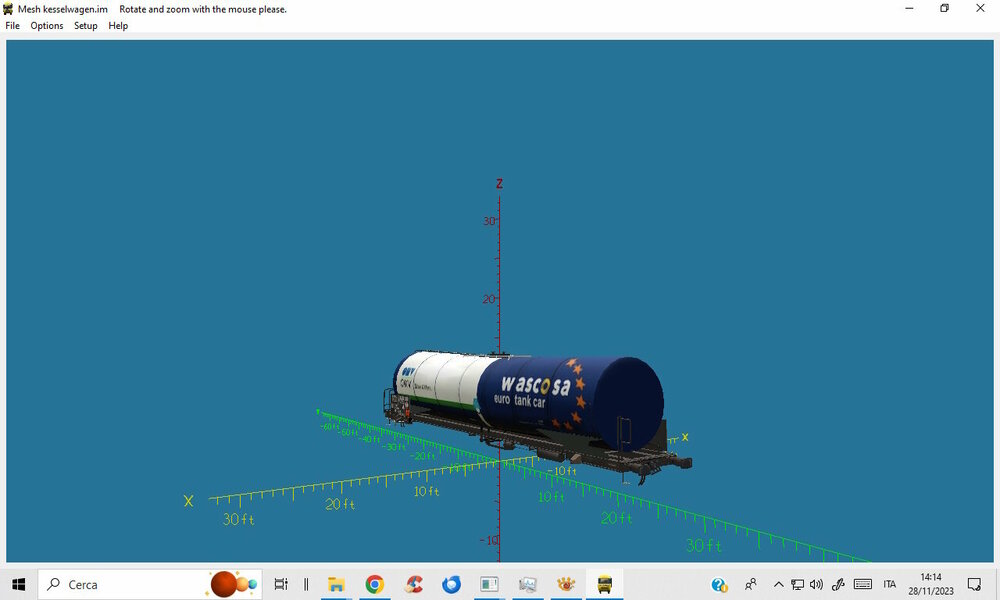This screenshot has width=1000, height=600.
Task: Open the blue Thunderbird icon in the taskbar
Action: (x=452, y=584)
